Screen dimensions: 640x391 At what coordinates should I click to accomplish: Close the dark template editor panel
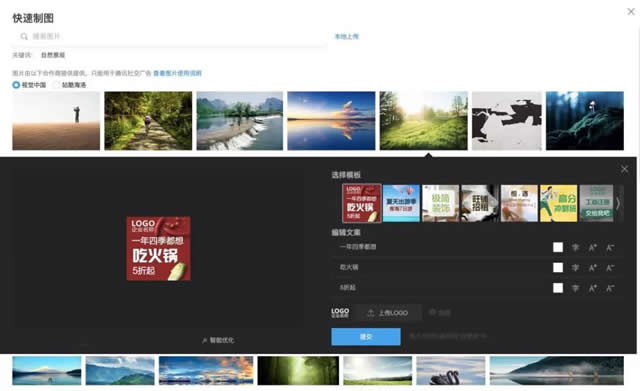point(624,169)
